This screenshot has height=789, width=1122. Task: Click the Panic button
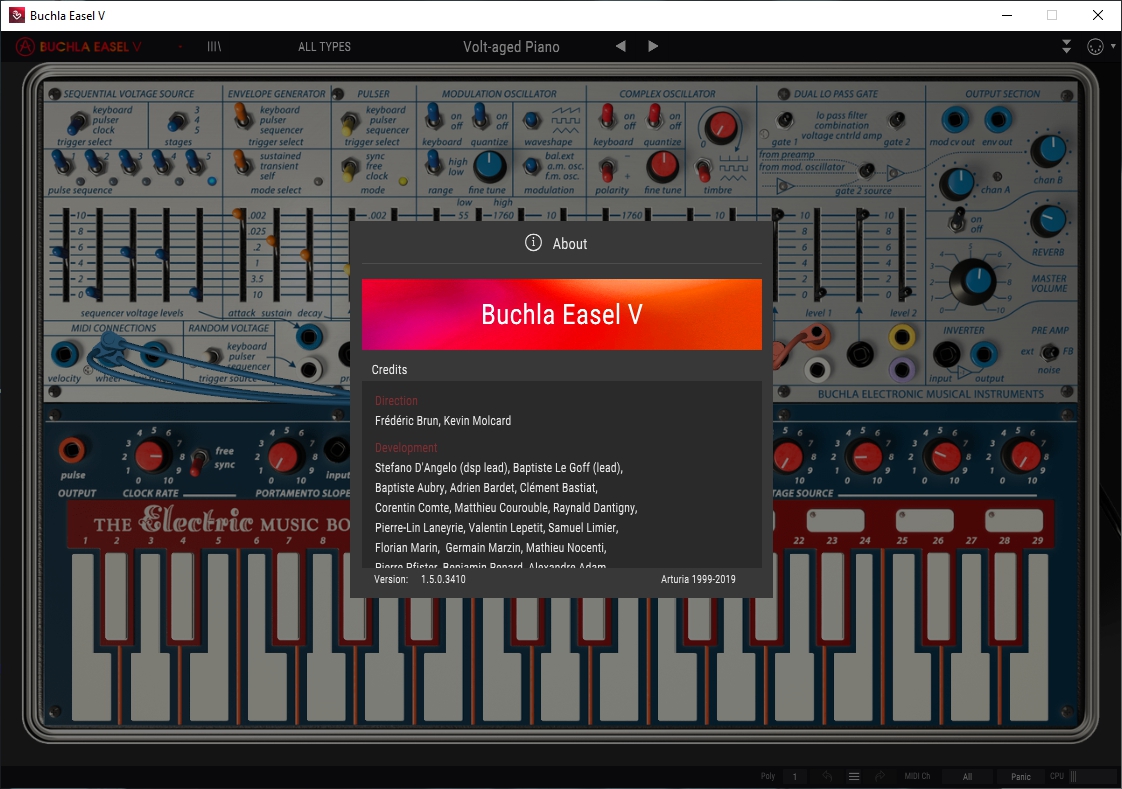(x=1020, y=776)
